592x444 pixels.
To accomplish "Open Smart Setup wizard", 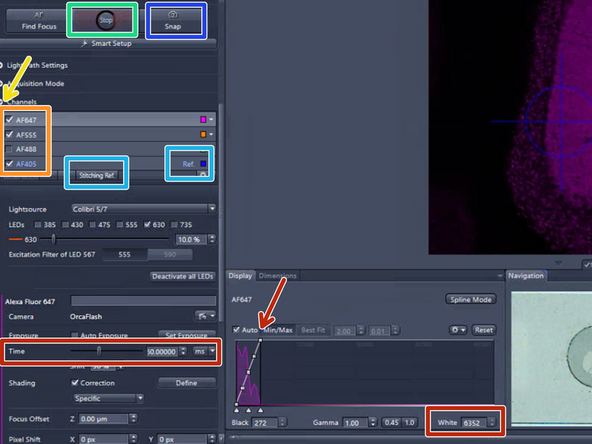I will pyautogui.click(x=107, y=44).
